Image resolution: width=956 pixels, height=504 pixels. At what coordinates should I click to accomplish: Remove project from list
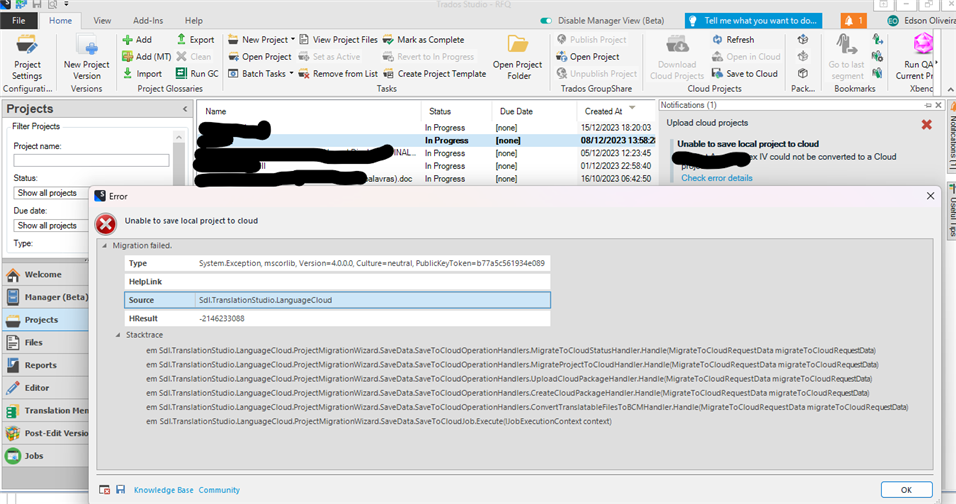338,74
